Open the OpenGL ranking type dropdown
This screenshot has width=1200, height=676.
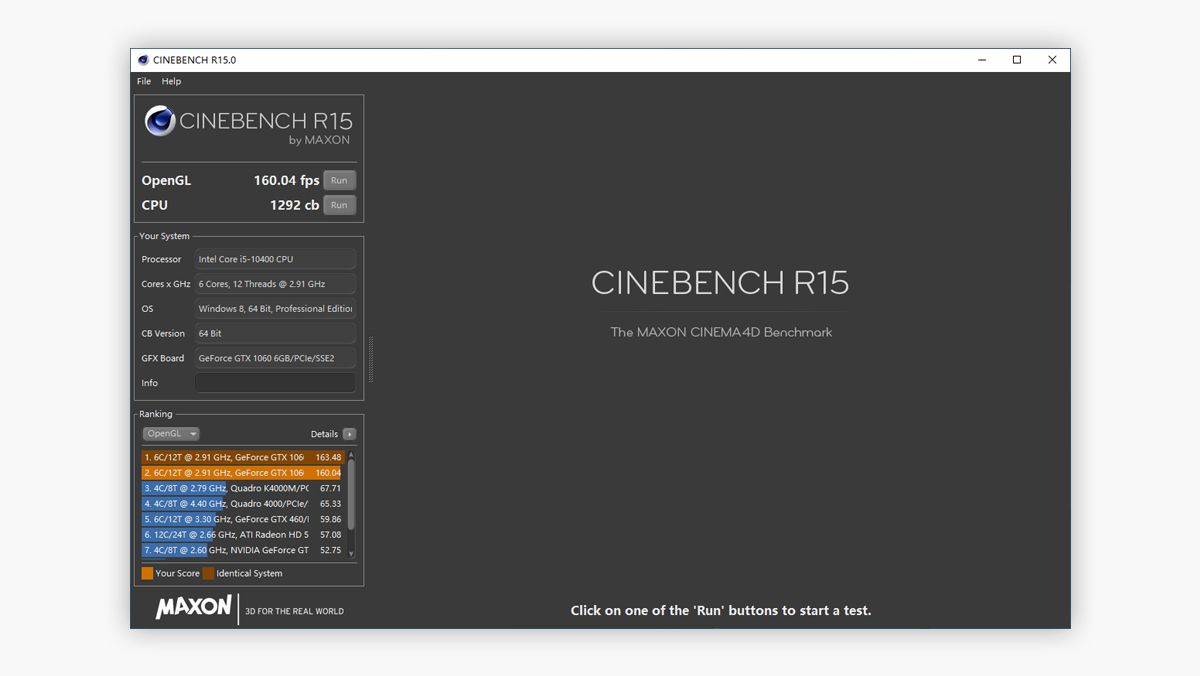click(x=171, y=434)
